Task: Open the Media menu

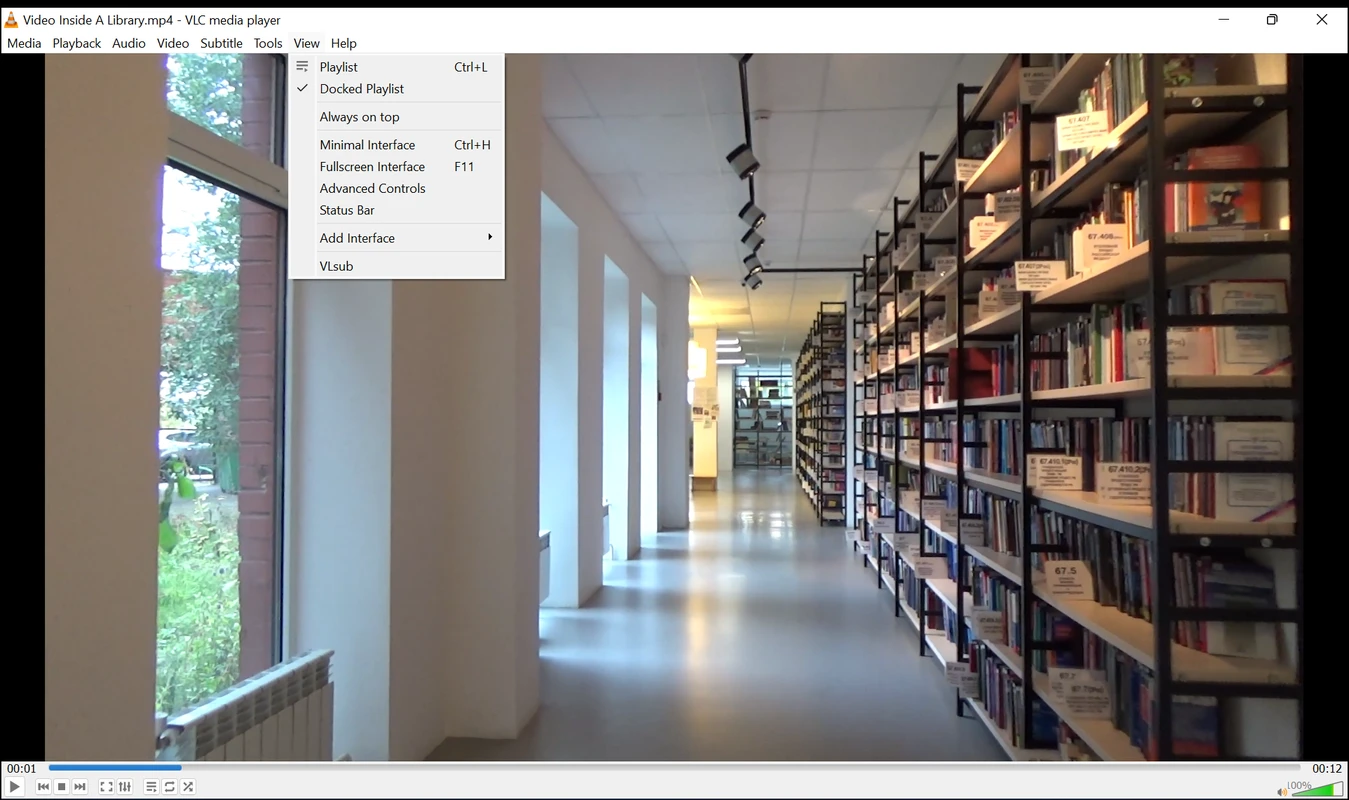Action: click(x=24, y=43)
